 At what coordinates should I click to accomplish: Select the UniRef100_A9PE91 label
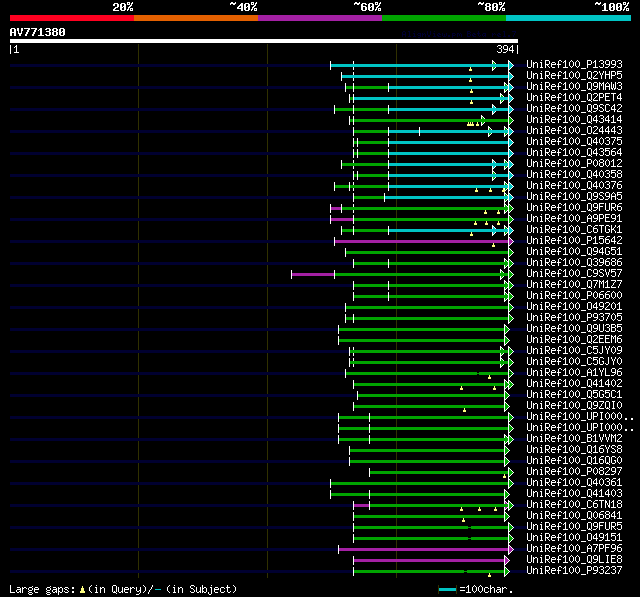574,219
